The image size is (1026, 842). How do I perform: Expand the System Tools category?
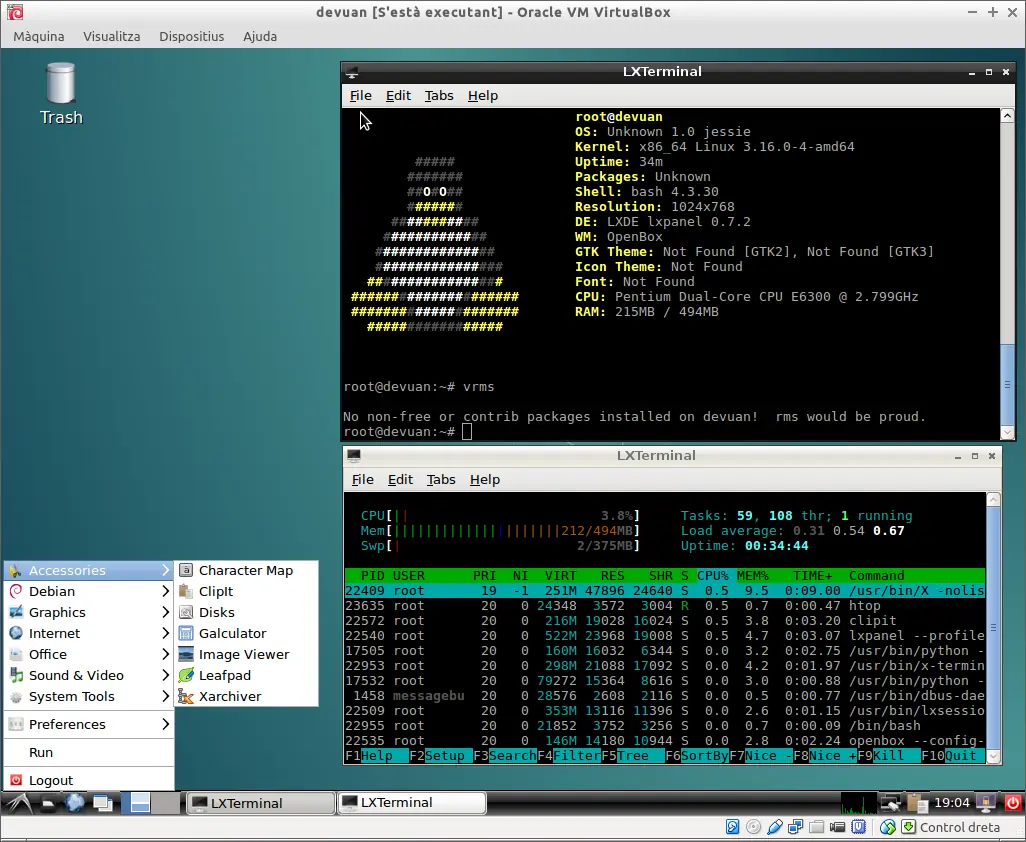(89, 696)
